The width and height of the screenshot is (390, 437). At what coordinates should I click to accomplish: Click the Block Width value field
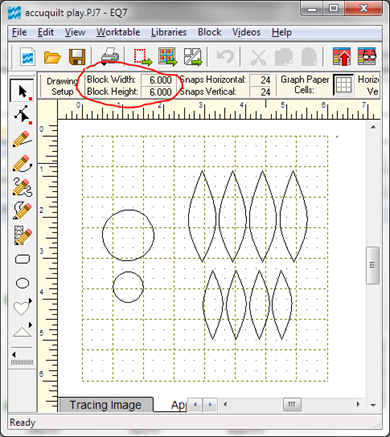tap(157, 80)
